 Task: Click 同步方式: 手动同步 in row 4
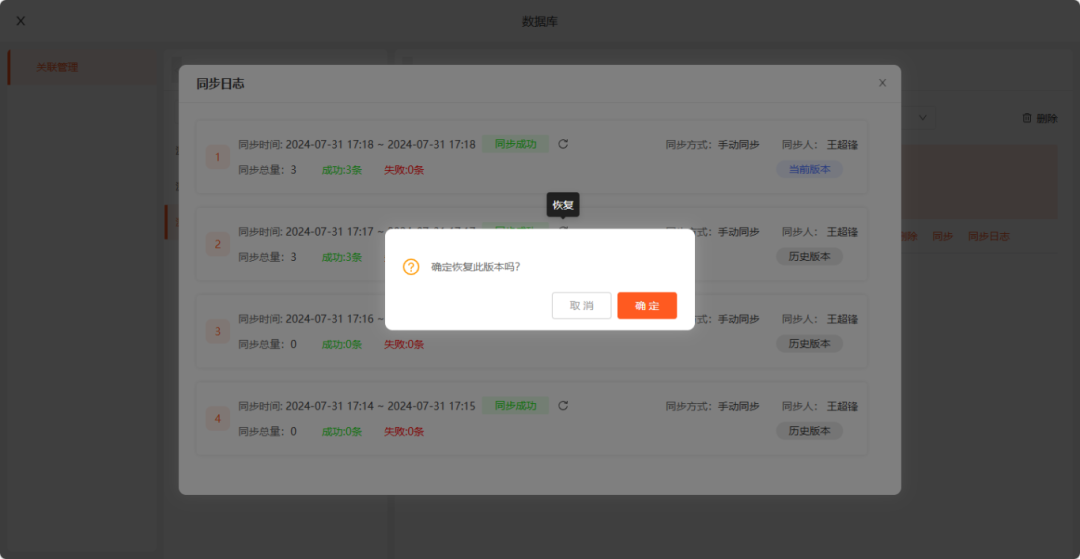(x=712, y=406)
